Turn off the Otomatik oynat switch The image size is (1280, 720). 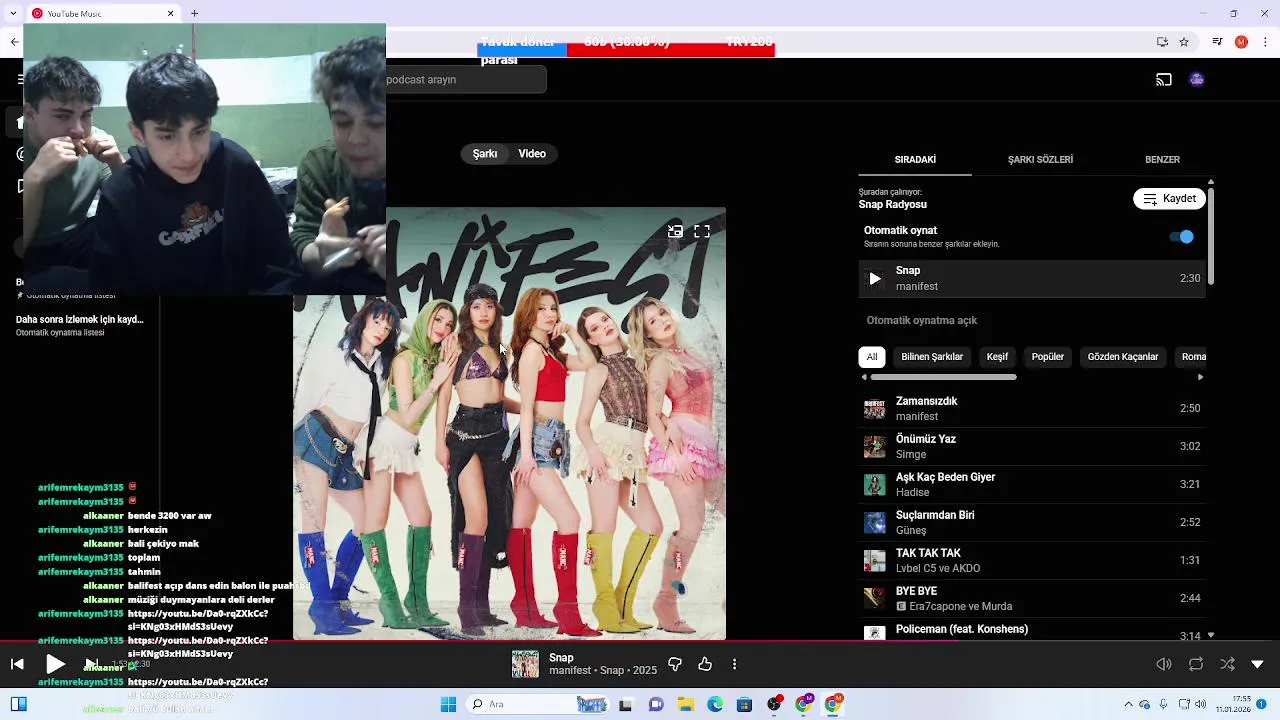coord(1181,237)
